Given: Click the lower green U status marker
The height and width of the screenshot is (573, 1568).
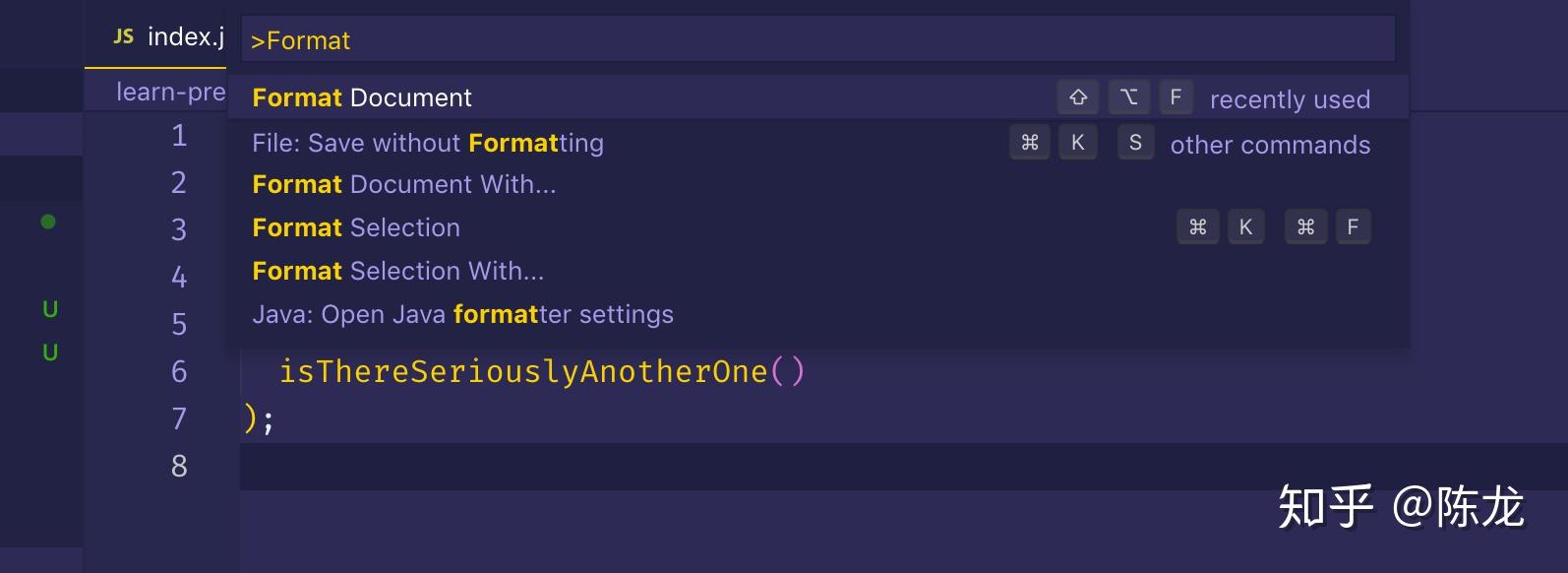Looking at the screenshot, I should click(50, 352).
